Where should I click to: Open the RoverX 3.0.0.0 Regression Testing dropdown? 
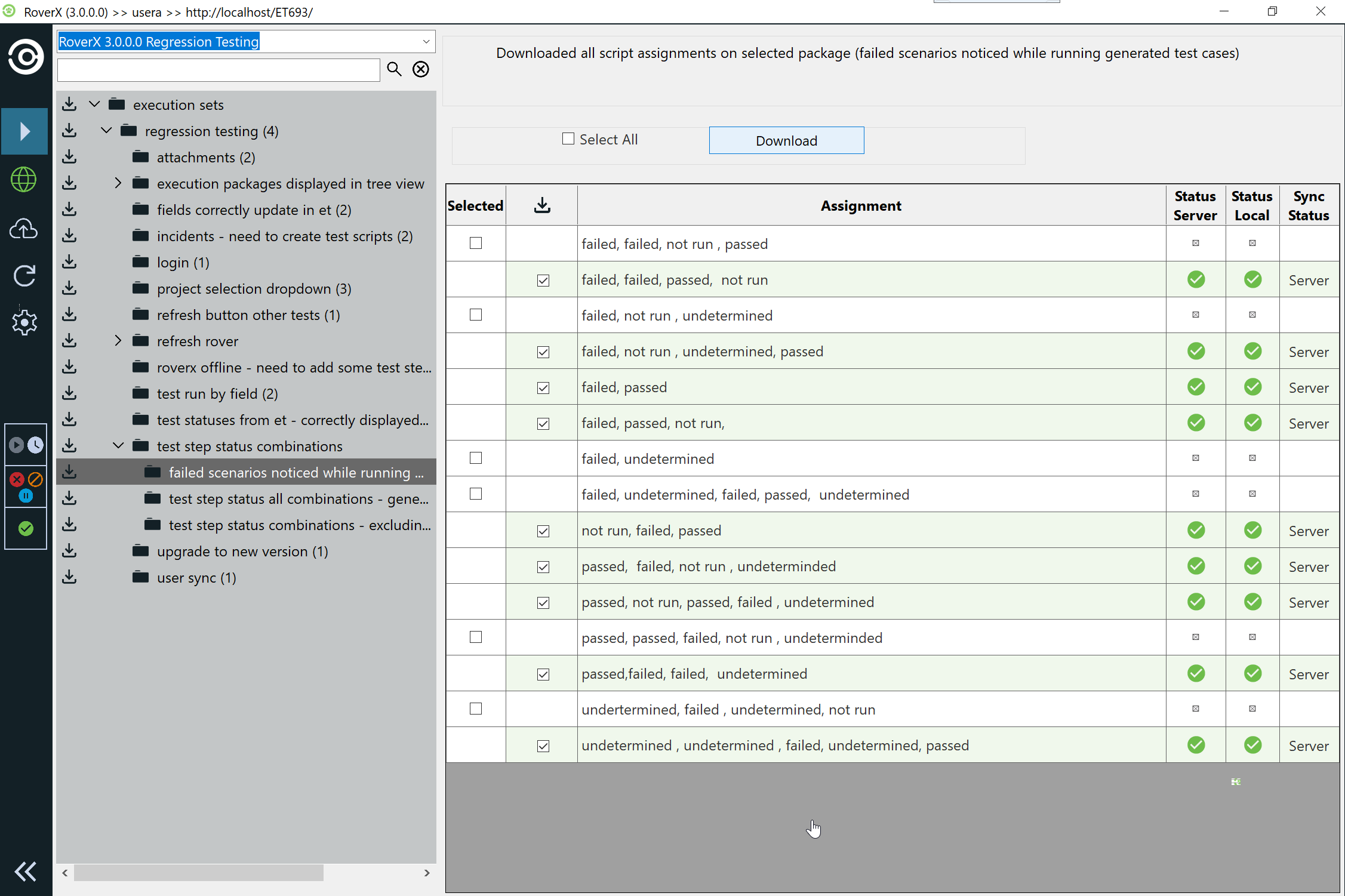click(426, 42)
